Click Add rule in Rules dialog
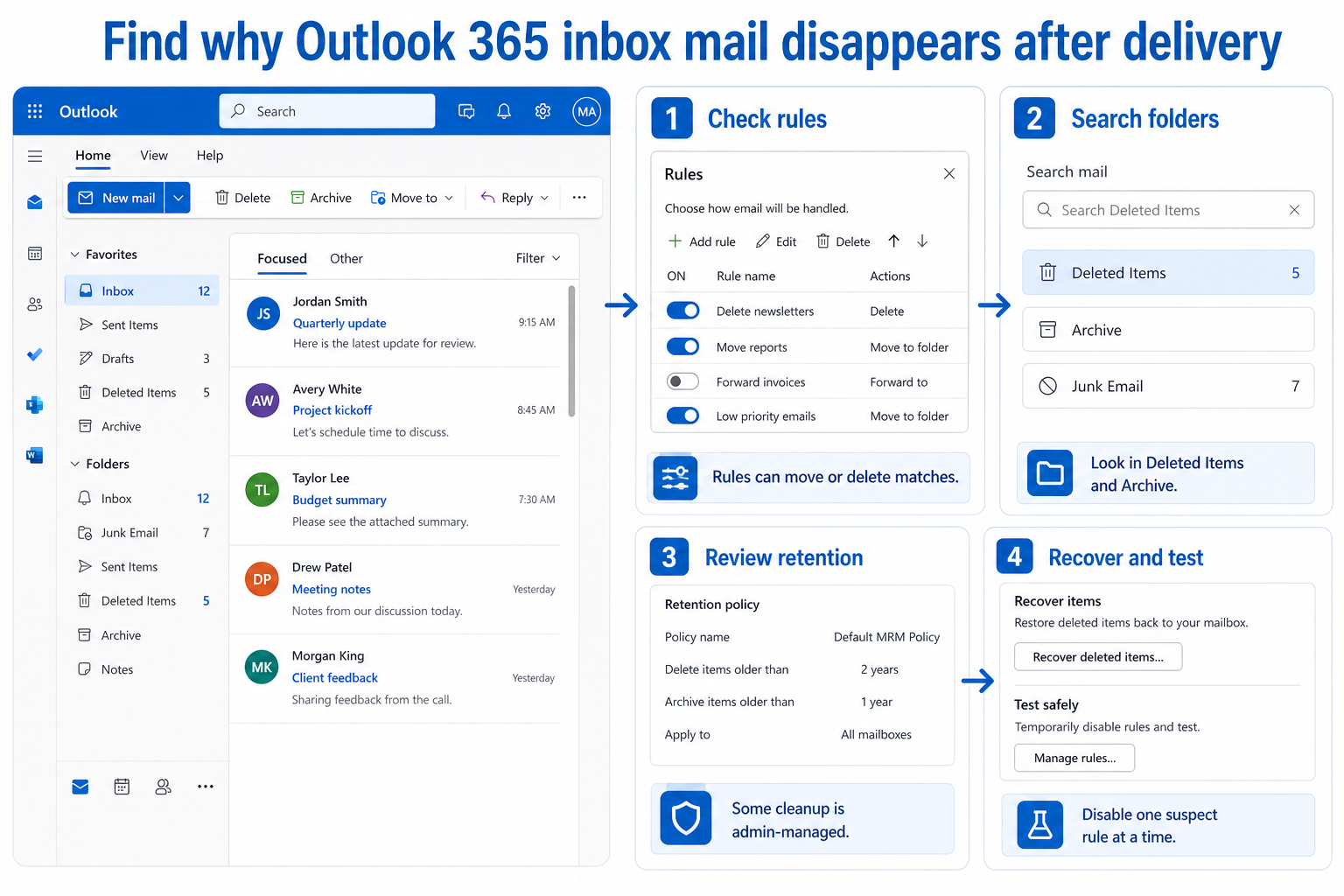The image size is (1344, 896). point(702,241)
